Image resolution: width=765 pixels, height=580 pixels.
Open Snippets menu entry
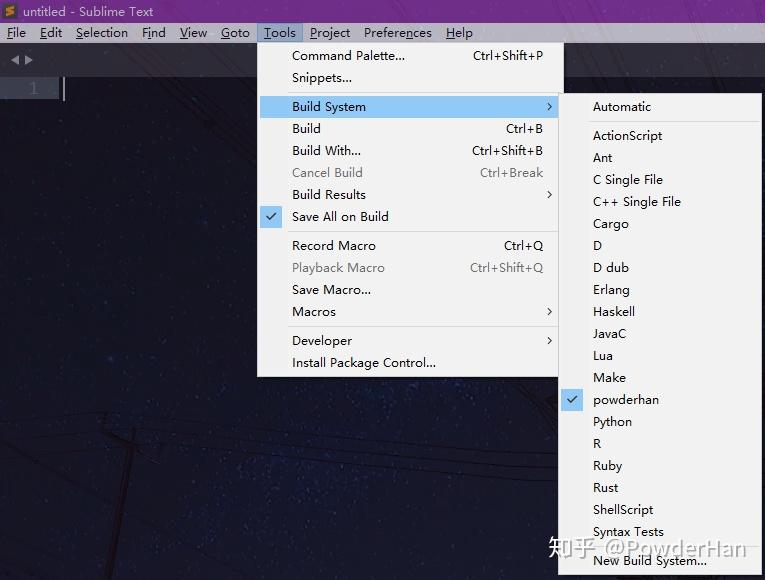[409, 78]
